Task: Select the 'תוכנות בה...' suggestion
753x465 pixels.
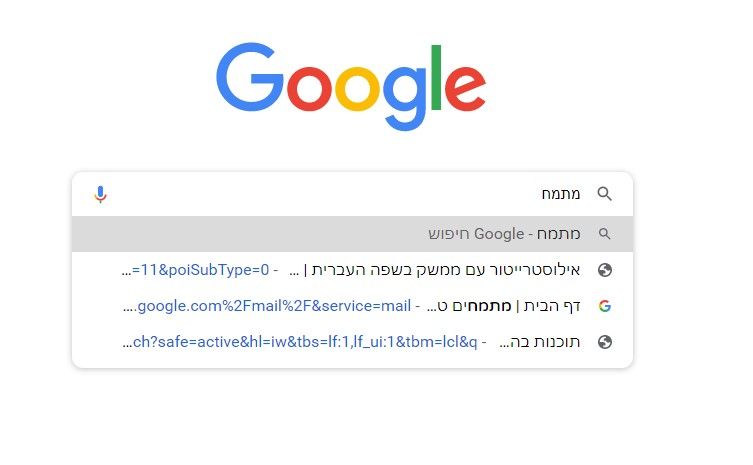Action: coord(352,342)
